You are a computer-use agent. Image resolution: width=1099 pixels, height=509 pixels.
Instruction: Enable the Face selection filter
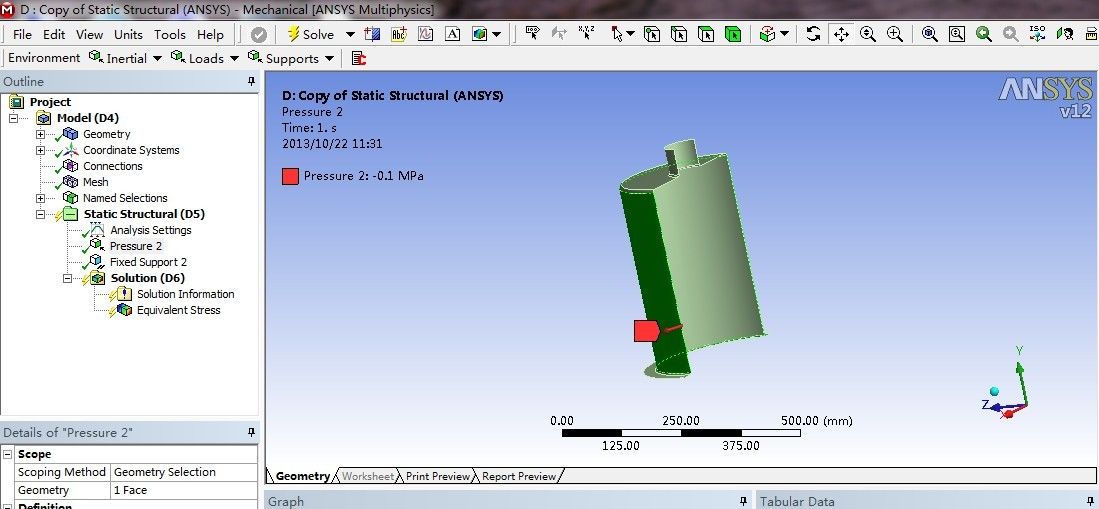pos(706,34)
